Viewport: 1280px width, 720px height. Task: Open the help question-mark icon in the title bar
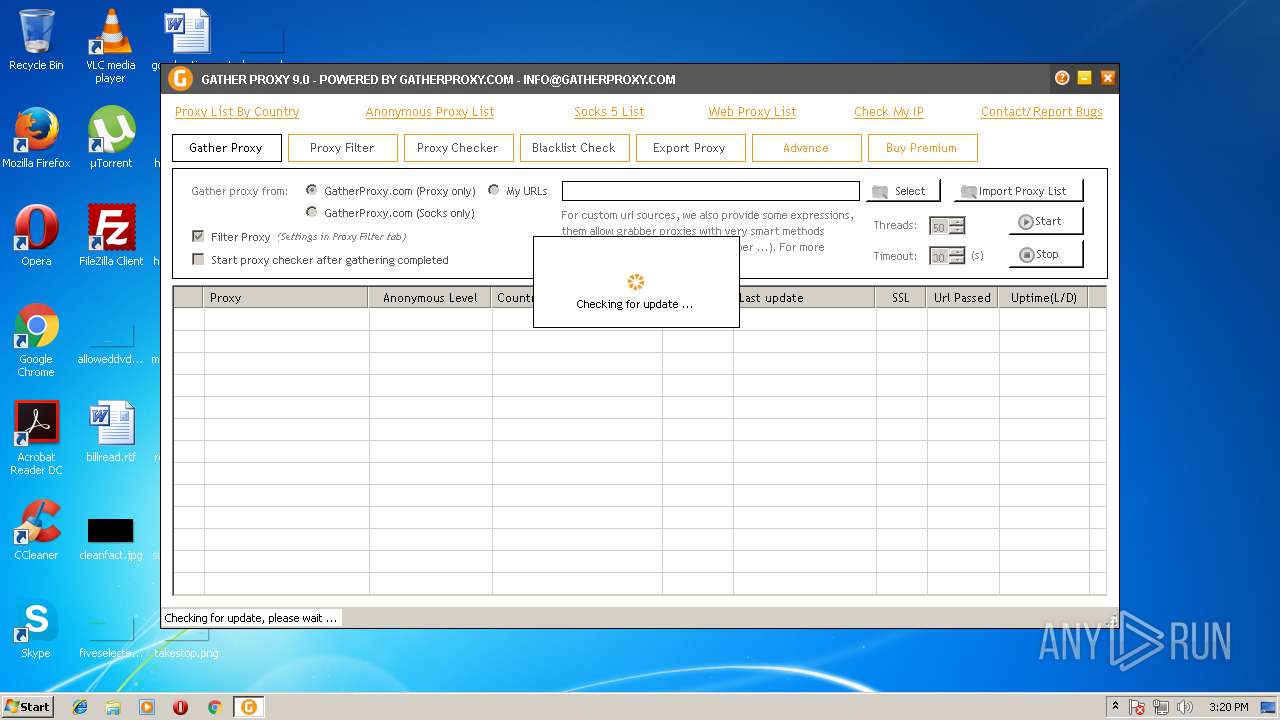coord(1062,78)
